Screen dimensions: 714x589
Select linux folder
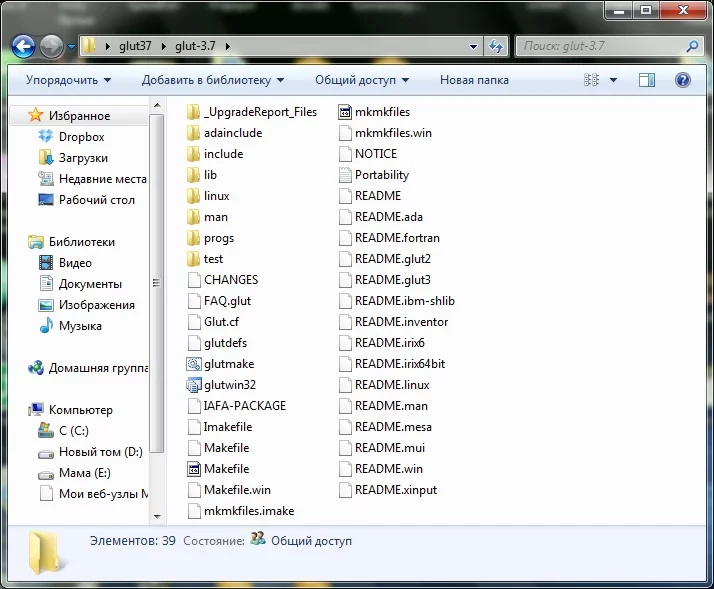tap(208, 196)
